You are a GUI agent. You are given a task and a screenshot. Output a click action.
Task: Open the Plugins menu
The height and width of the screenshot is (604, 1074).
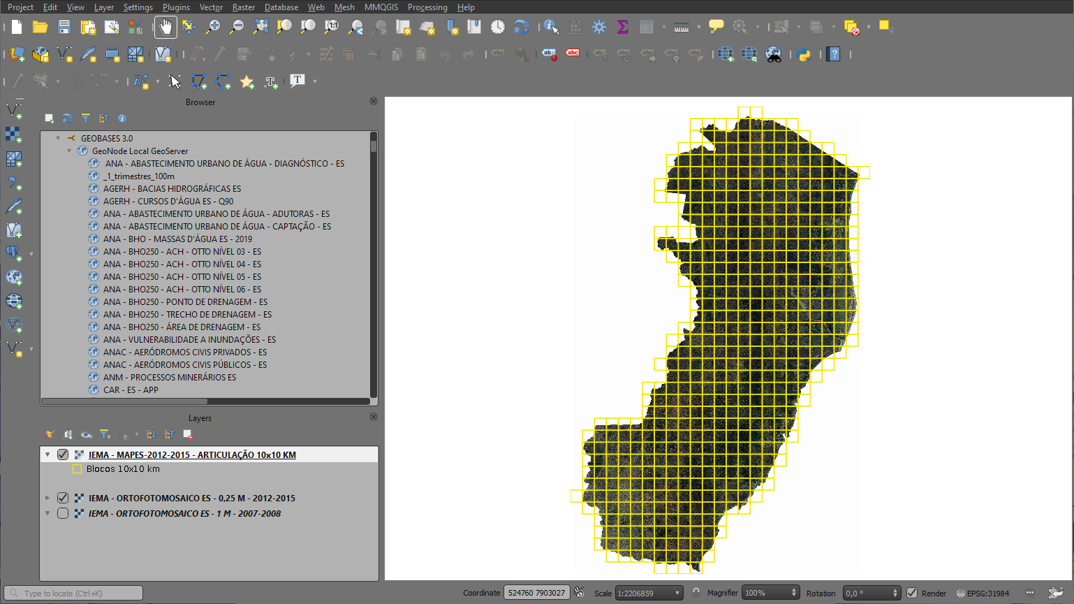coord(176,8)
